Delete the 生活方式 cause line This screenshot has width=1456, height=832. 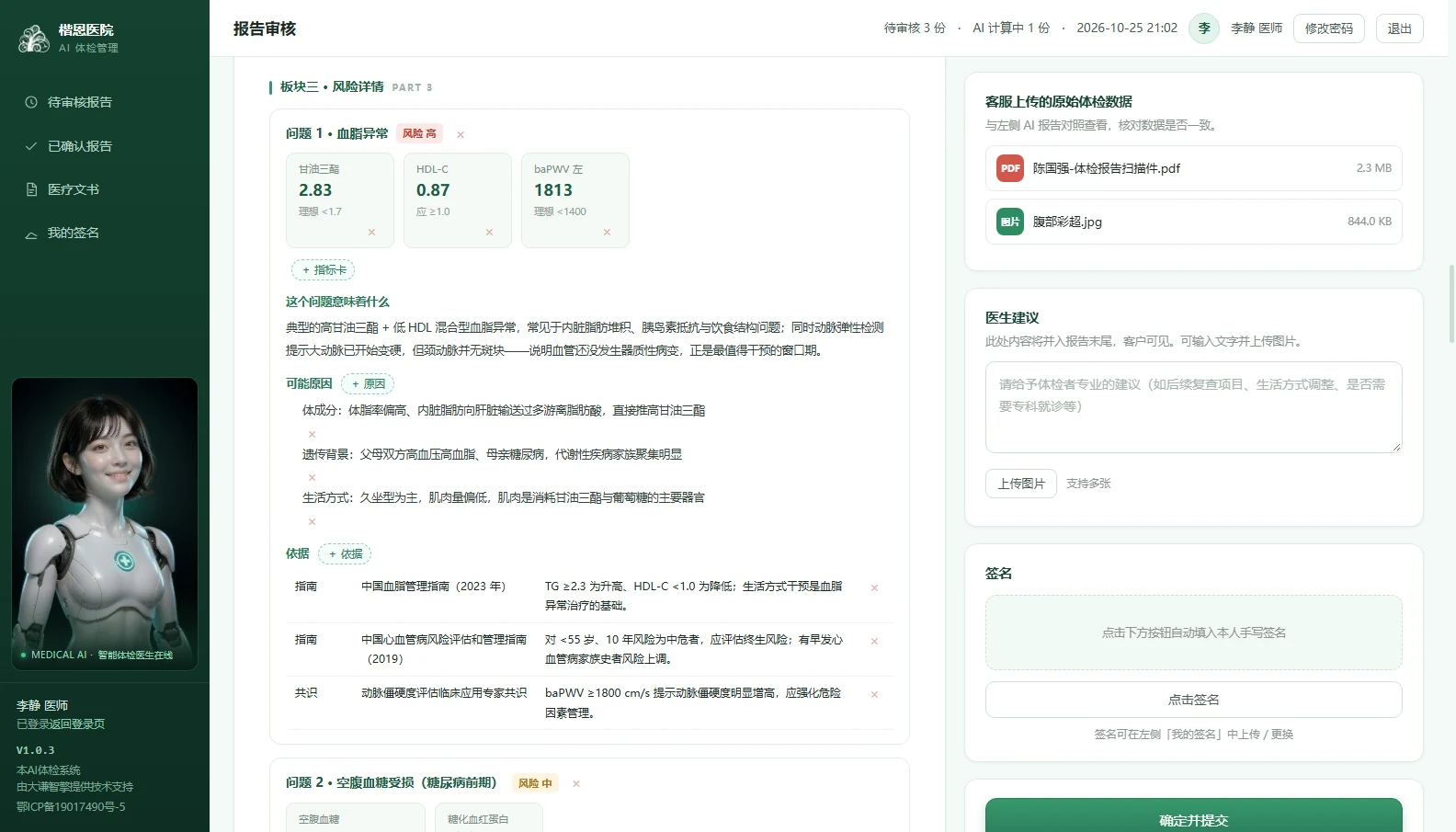(312, 521)
